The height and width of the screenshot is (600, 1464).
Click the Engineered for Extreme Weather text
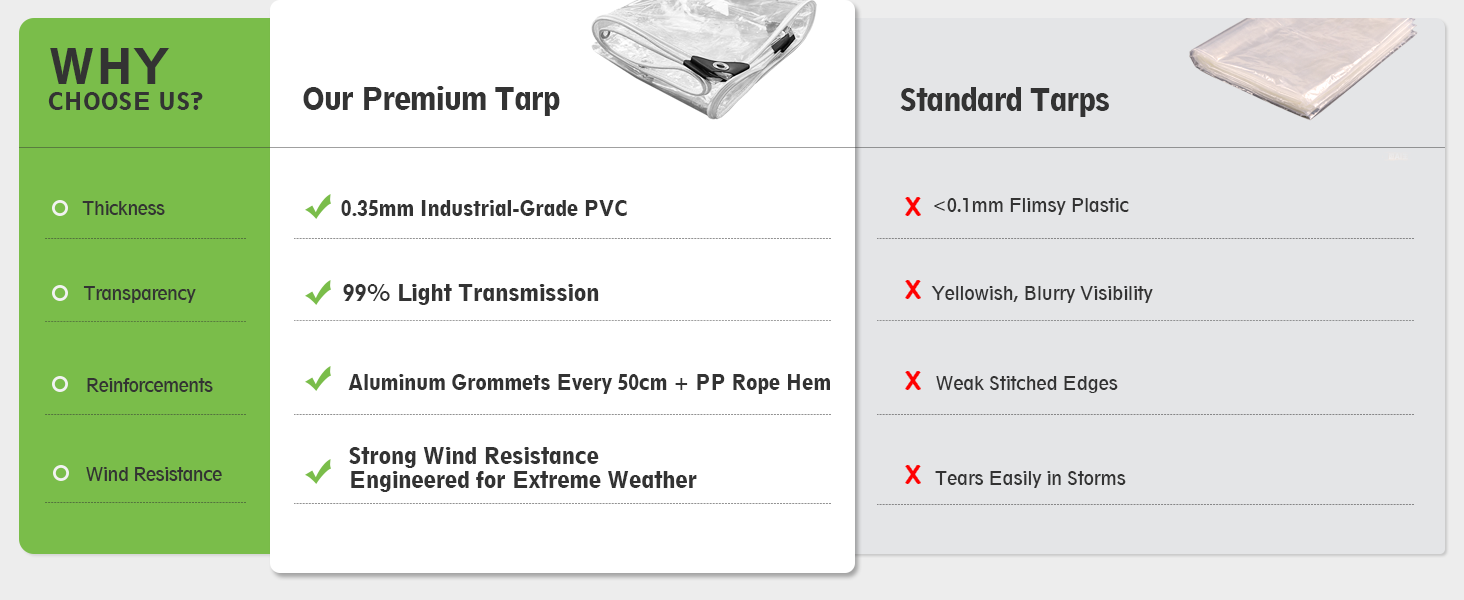[x=523, y=480]
